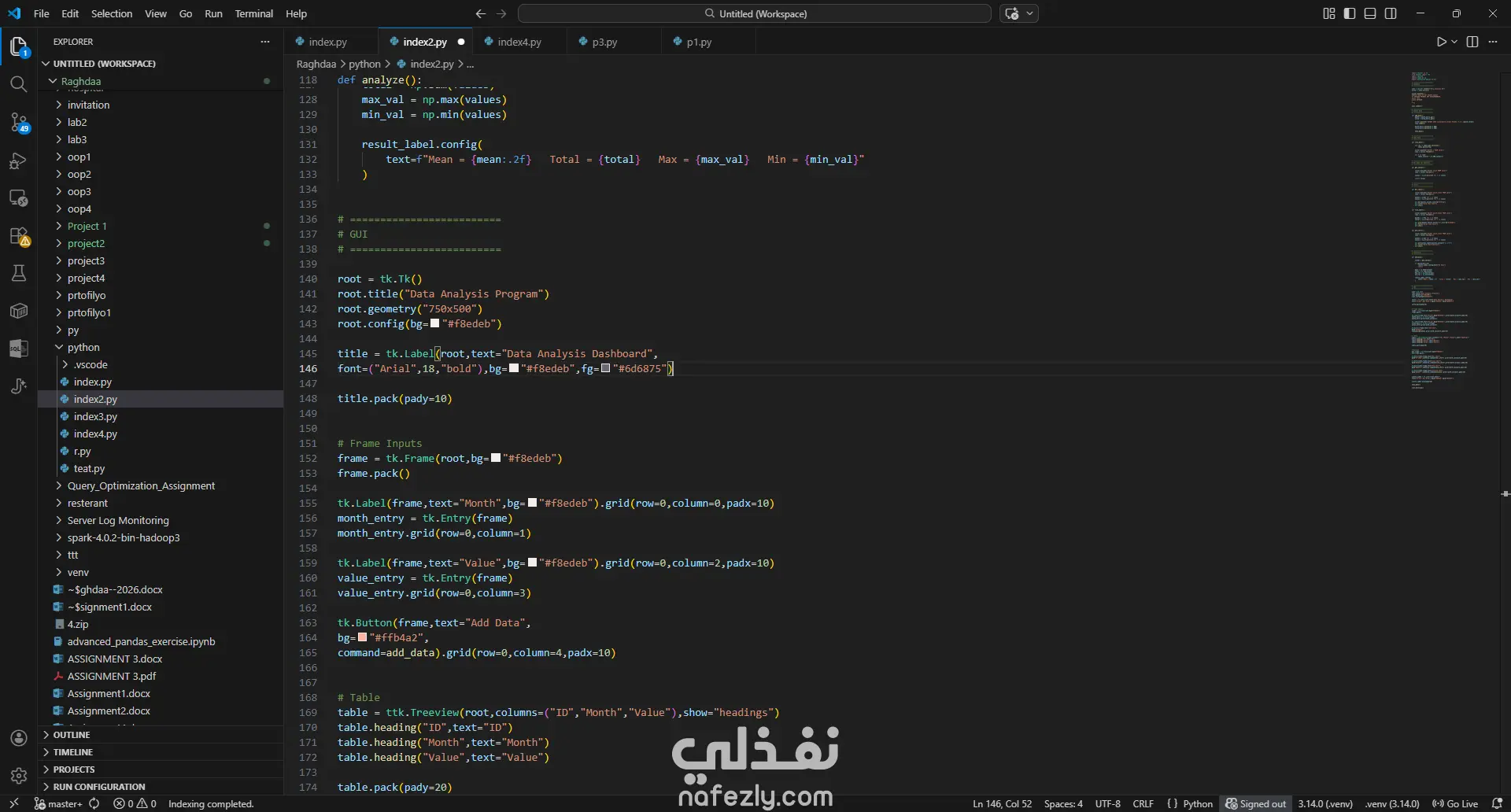Image resolution: width=1511 pixels, height=812 pixels.
Task: Click the command center search box
Action: [754, 13]
